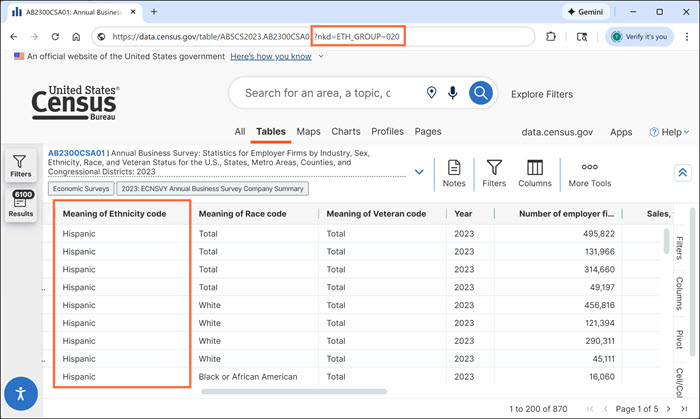Expand the table title dropdown chevron
700x419 pixels.
click(x=419, y=172)
